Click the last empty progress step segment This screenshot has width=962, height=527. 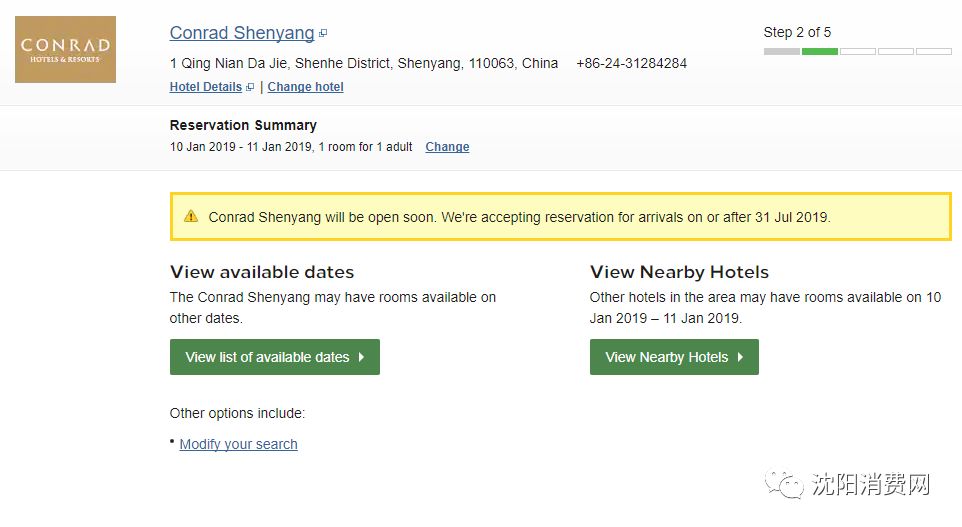point(933,51)
